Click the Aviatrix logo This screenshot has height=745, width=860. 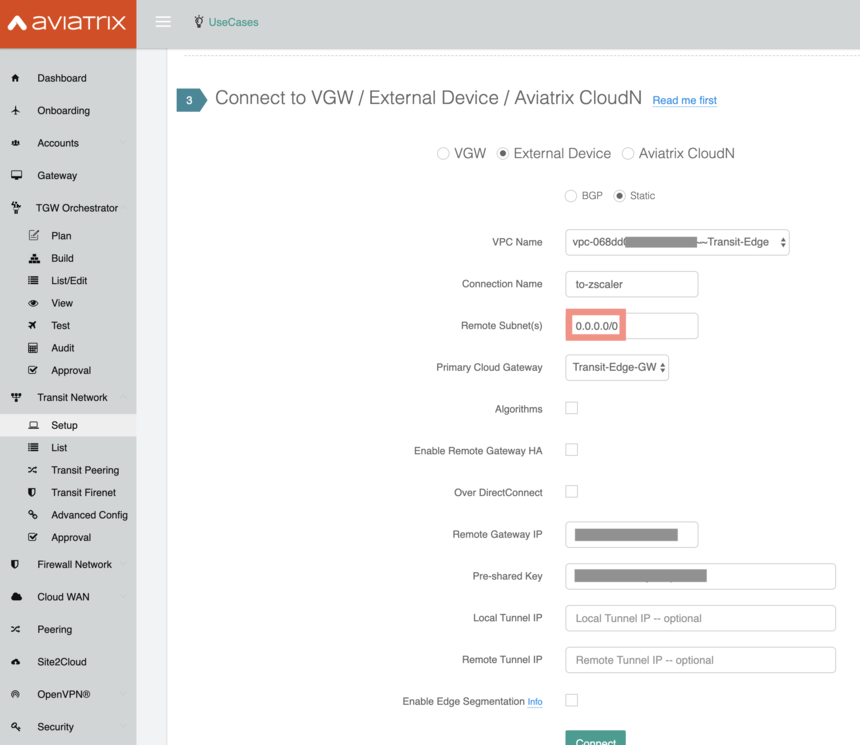pyautogui.click(x=67, y=22)
